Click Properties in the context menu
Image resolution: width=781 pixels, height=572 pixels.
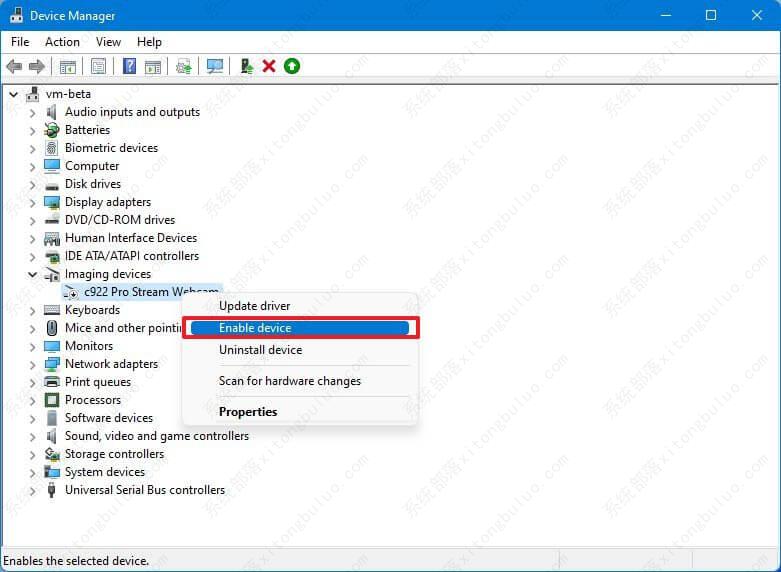point(248,412)
